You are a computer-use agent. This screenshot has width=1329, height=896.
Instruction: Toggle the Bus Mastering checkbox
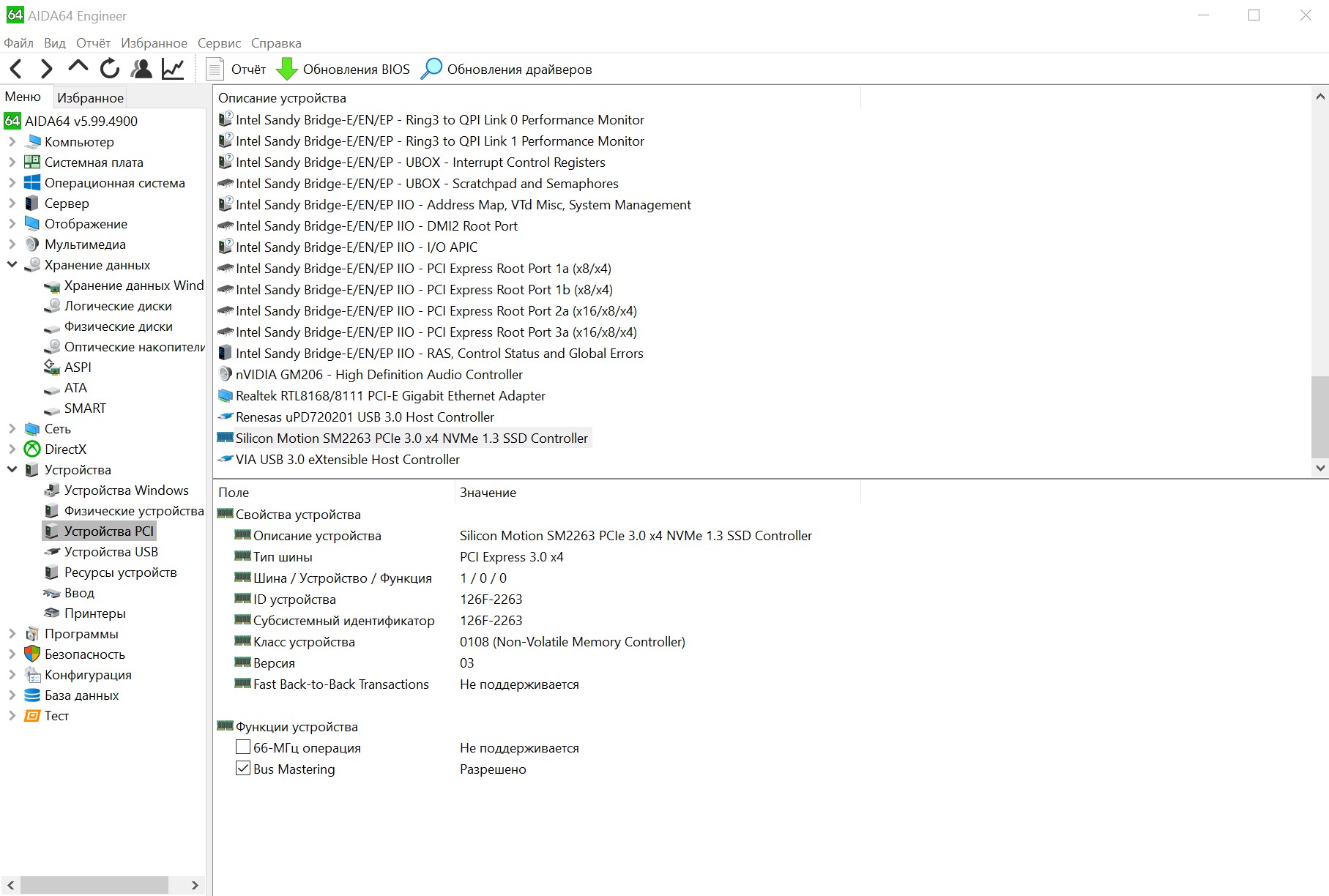243,769
